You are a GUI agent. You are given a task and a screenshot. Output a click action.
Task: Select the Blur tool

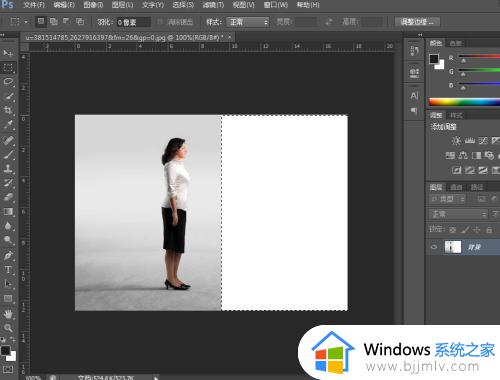(8, 226)
